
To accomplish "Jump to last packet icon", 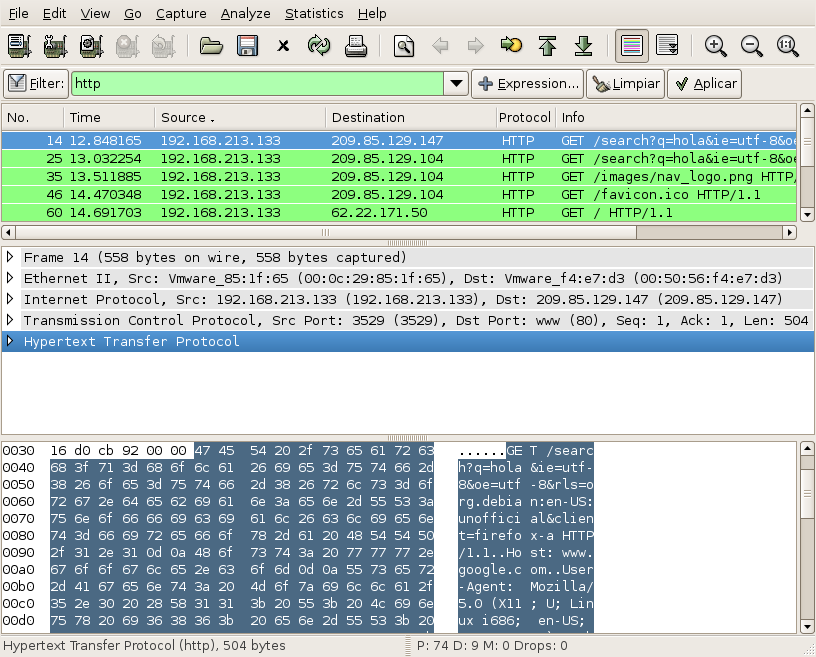I will [583, 46].
